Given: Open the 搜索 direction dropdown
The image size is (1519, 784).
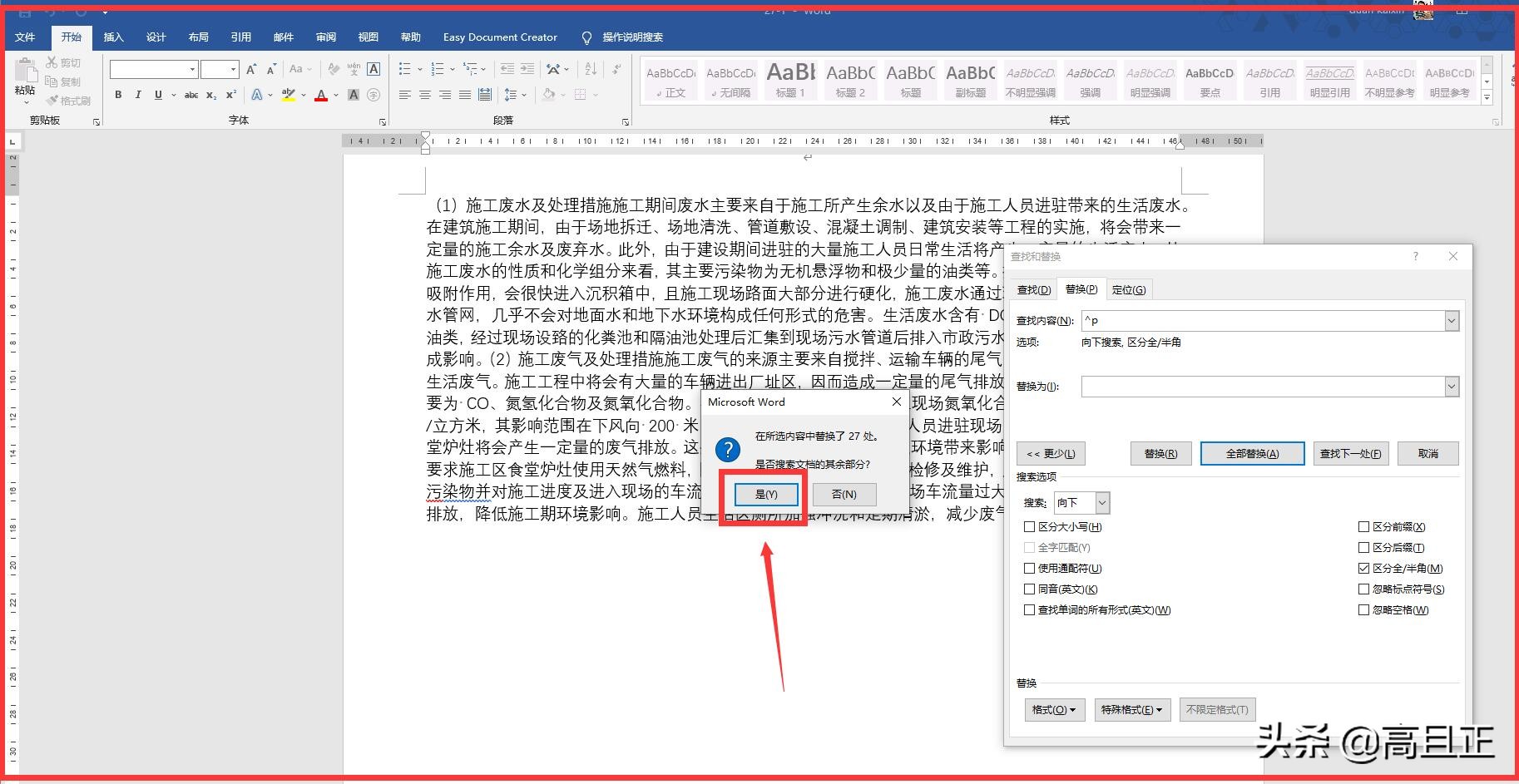Looking at the screenshot, I should click(1102, 502).
